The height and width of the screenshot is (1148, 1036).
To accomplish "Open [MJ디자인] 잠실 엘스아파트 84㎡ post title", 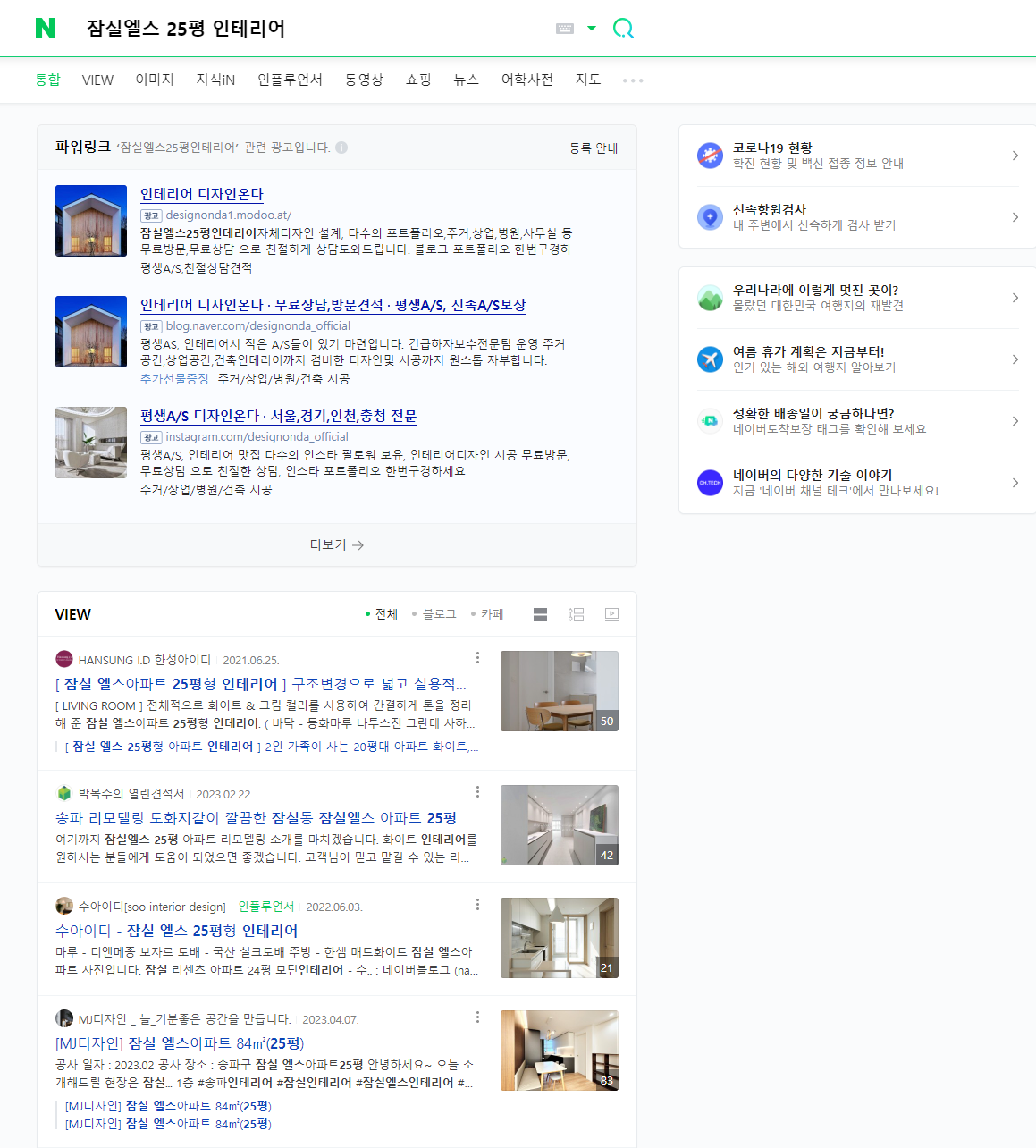I will point(180,1043).
